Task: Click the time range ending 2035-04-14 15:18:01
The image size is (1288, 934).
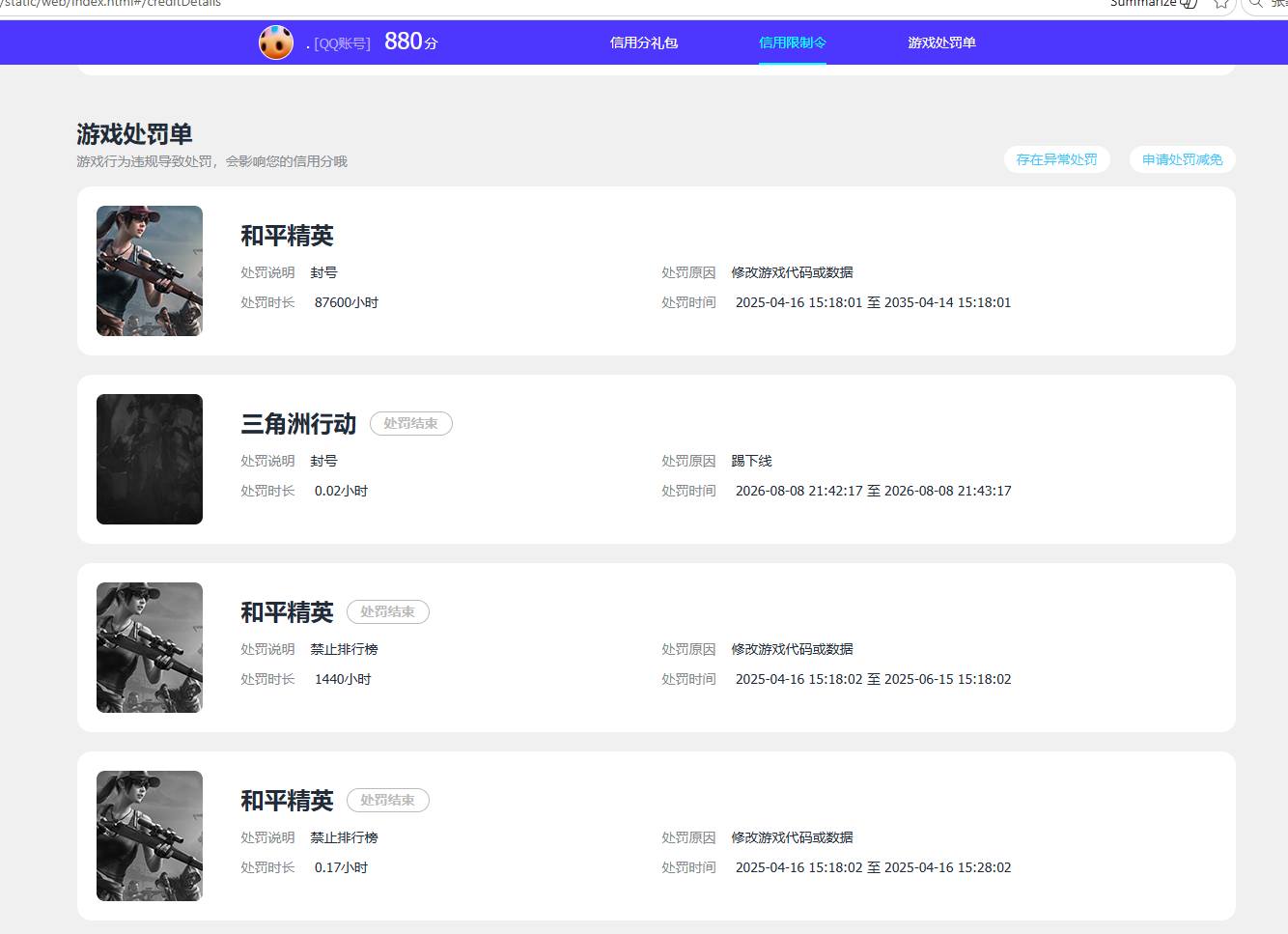Action: [873, 302]
